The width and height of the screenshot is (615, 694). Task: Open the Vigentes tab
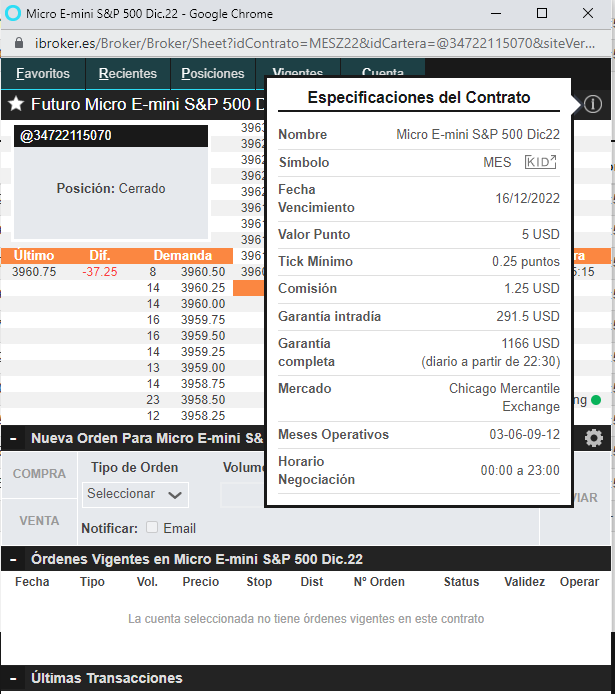pos(298,69)
